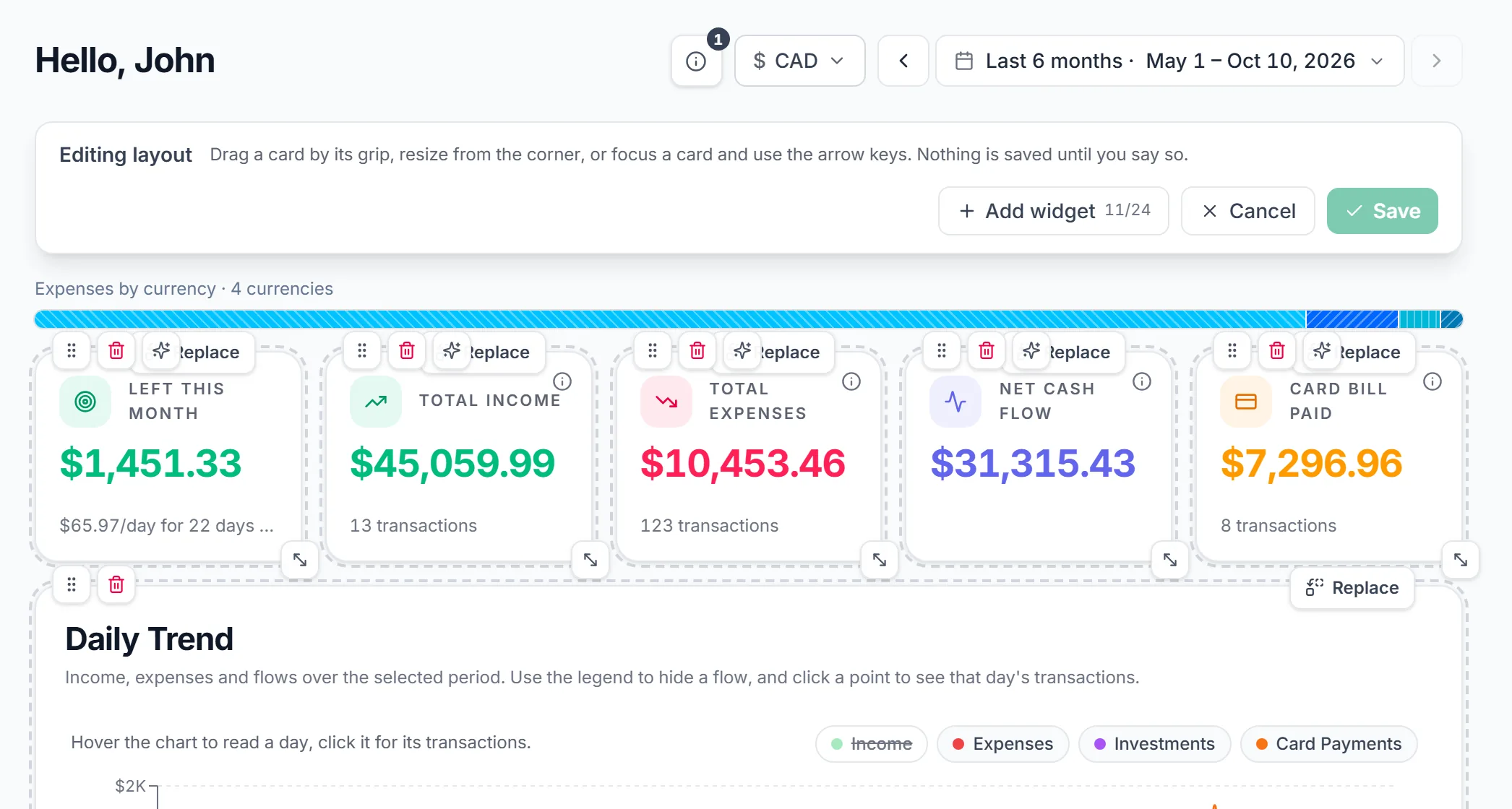Grab the drag grip of Card Bill Paid card
The height and width of the screenshot is (809, 1512).
tap(1232, 351)
